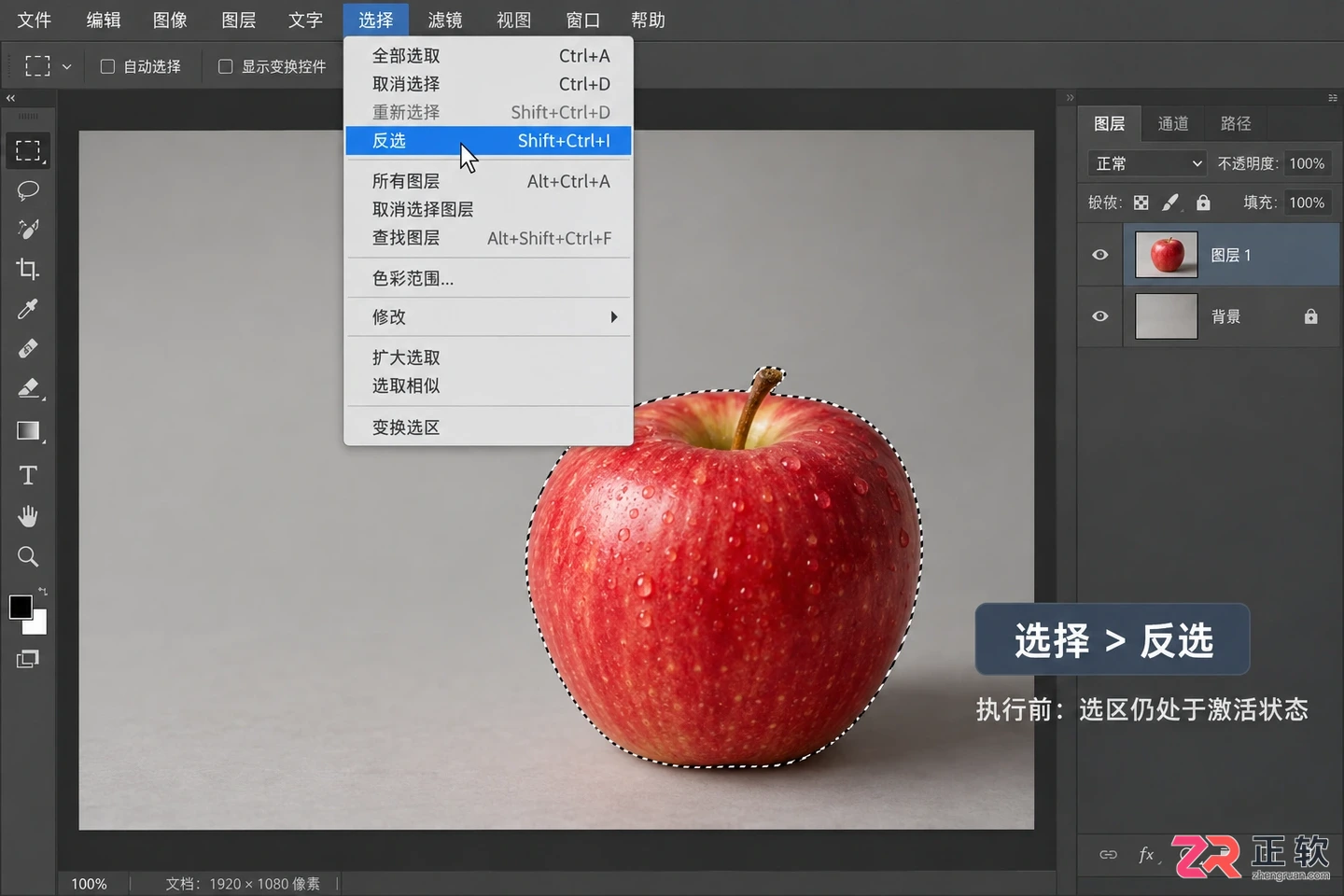
Task: Select the Lasso tool
Action: tap(28, 190)
